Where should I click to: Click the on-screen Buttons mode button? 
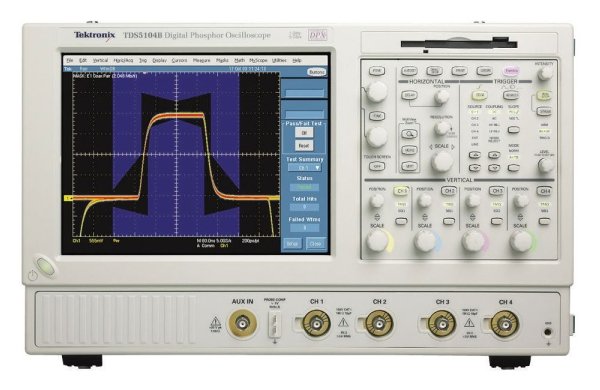316,72
